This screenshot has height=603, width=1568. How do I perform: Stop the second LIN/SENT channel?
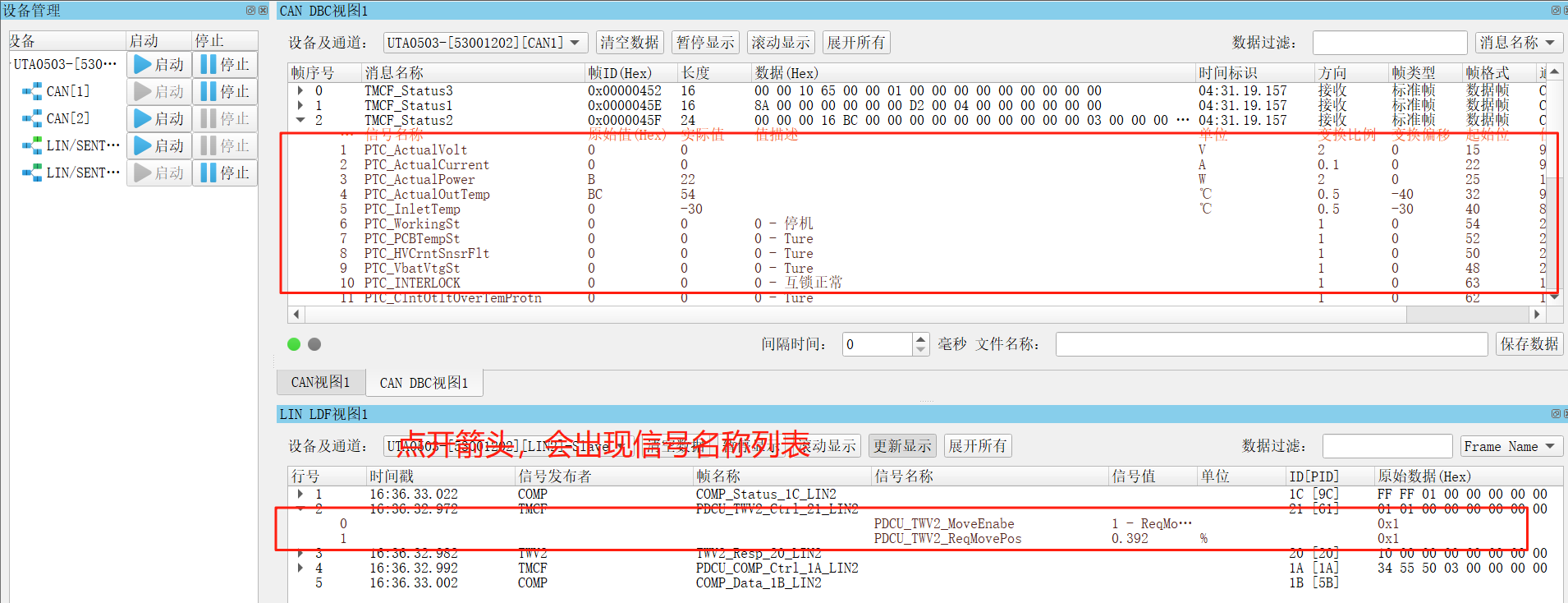pos(225,173)
